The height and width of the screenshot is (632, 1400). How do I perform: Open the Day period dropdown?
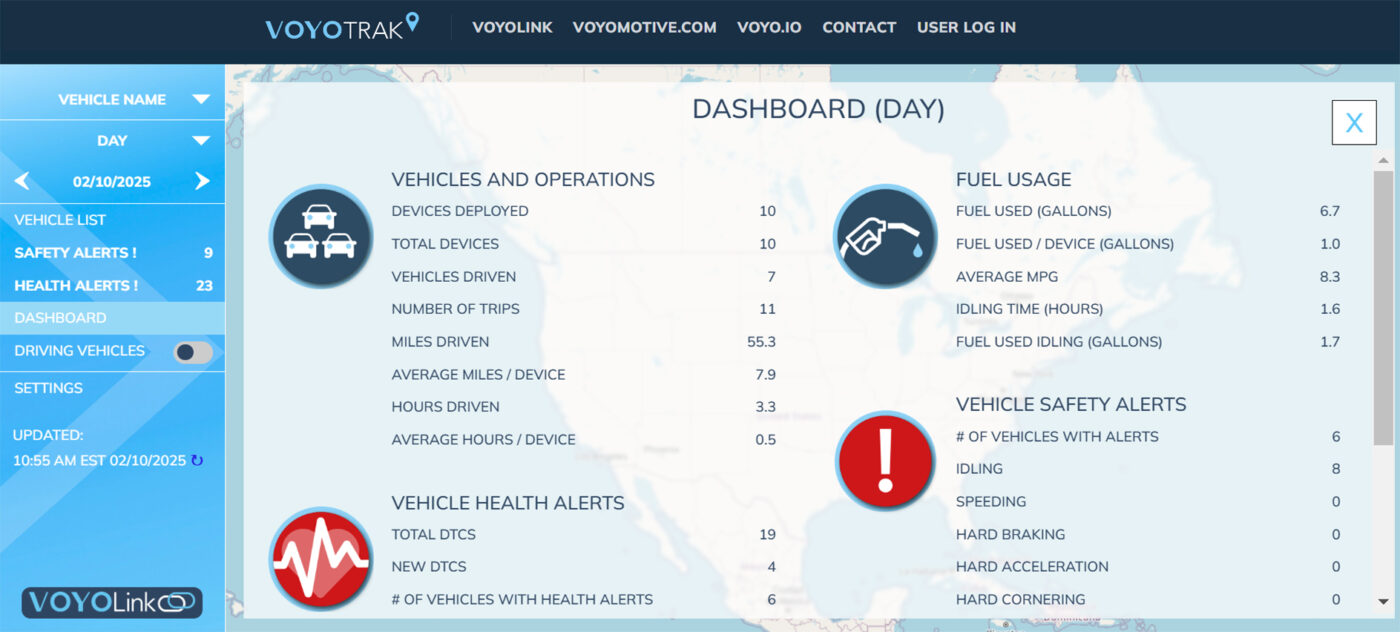pos(200,141)
